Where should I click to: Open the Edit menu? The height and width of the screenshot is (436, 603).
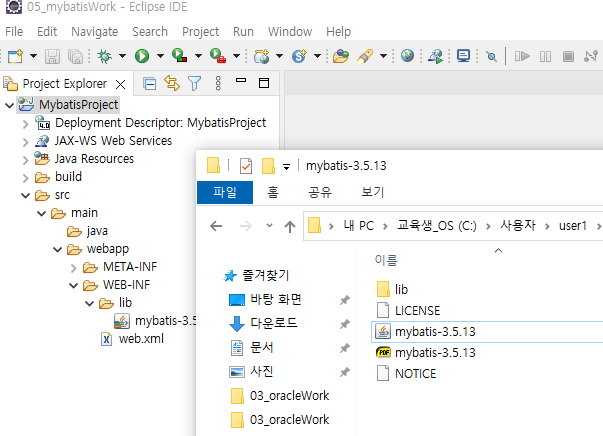(47, 32)
